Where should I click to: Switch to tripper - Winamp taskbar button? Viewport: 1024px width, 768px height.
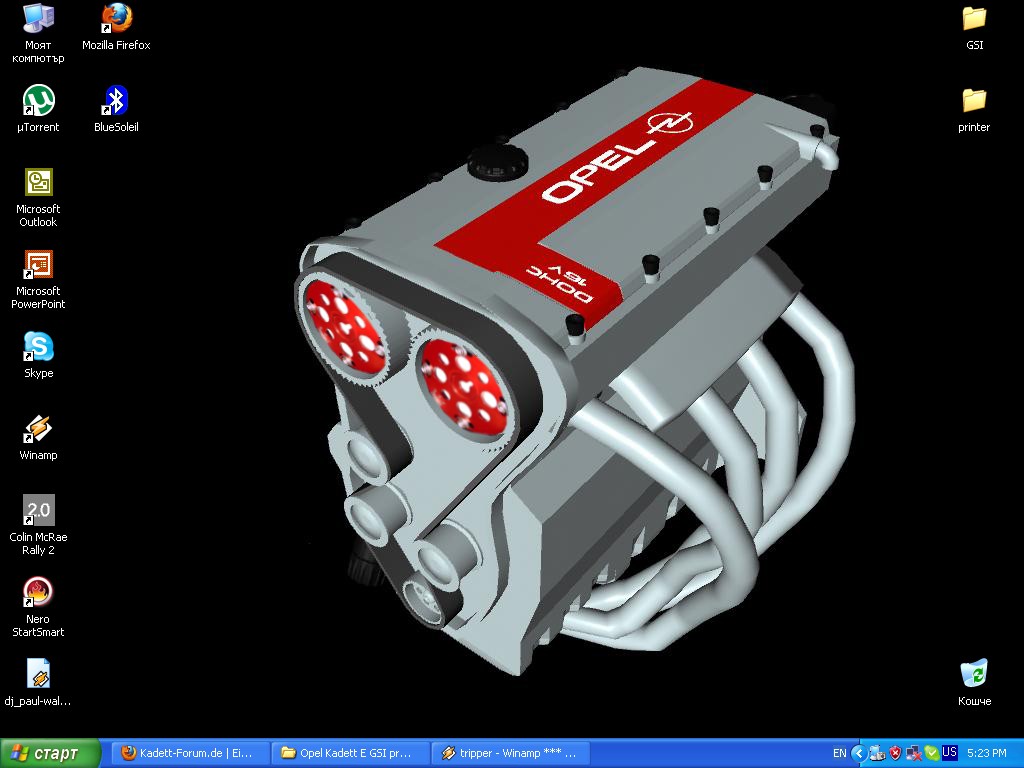[x=511, y=753]
